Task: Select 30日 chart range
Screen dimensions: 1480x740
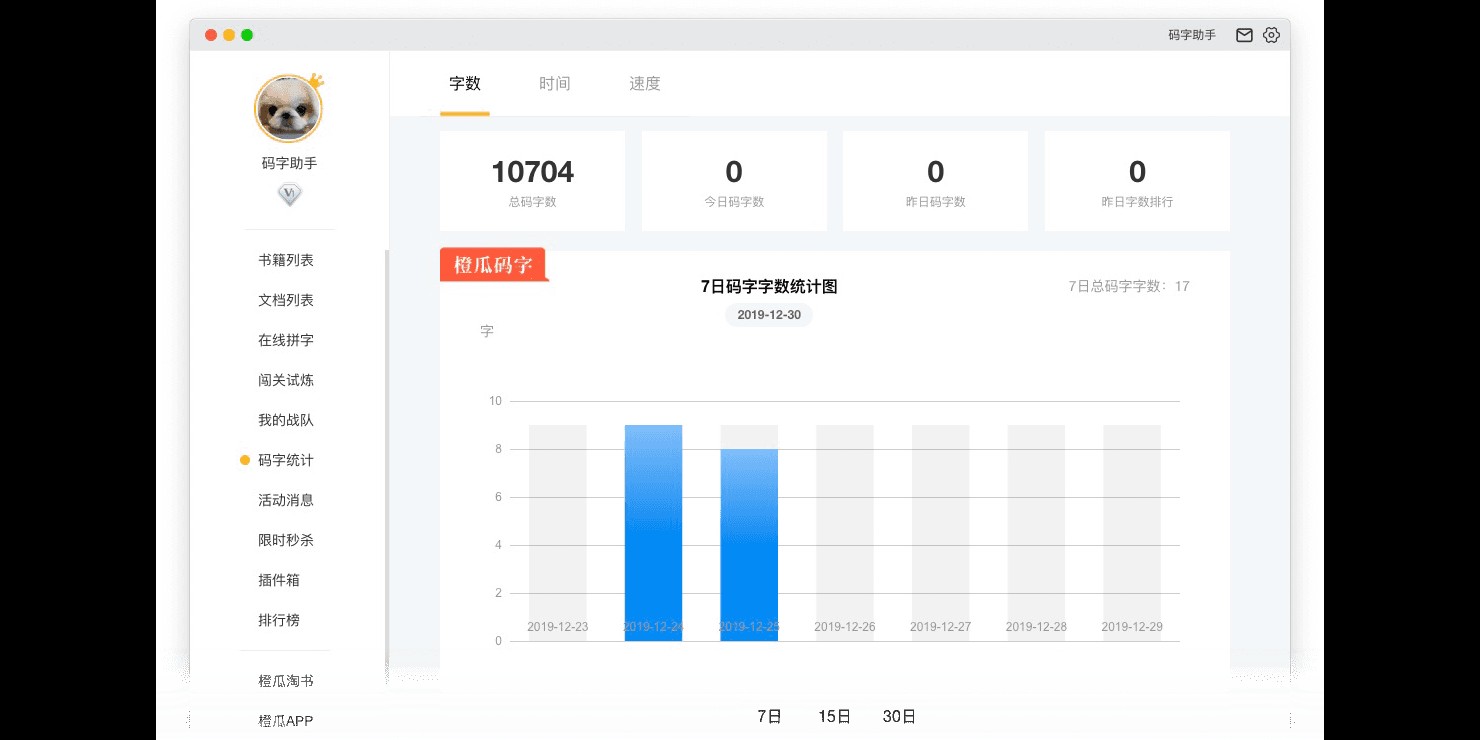Action: (899, 716)
